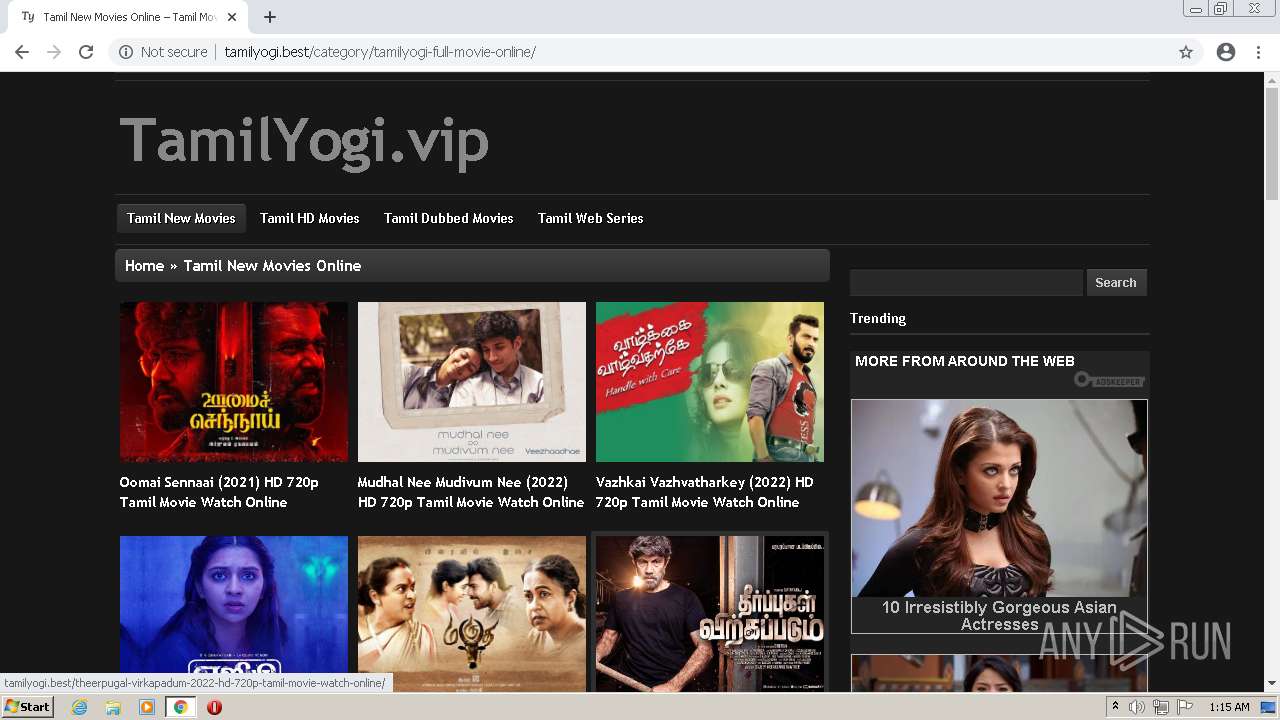Open the network tray icon

pos(1160,707)
